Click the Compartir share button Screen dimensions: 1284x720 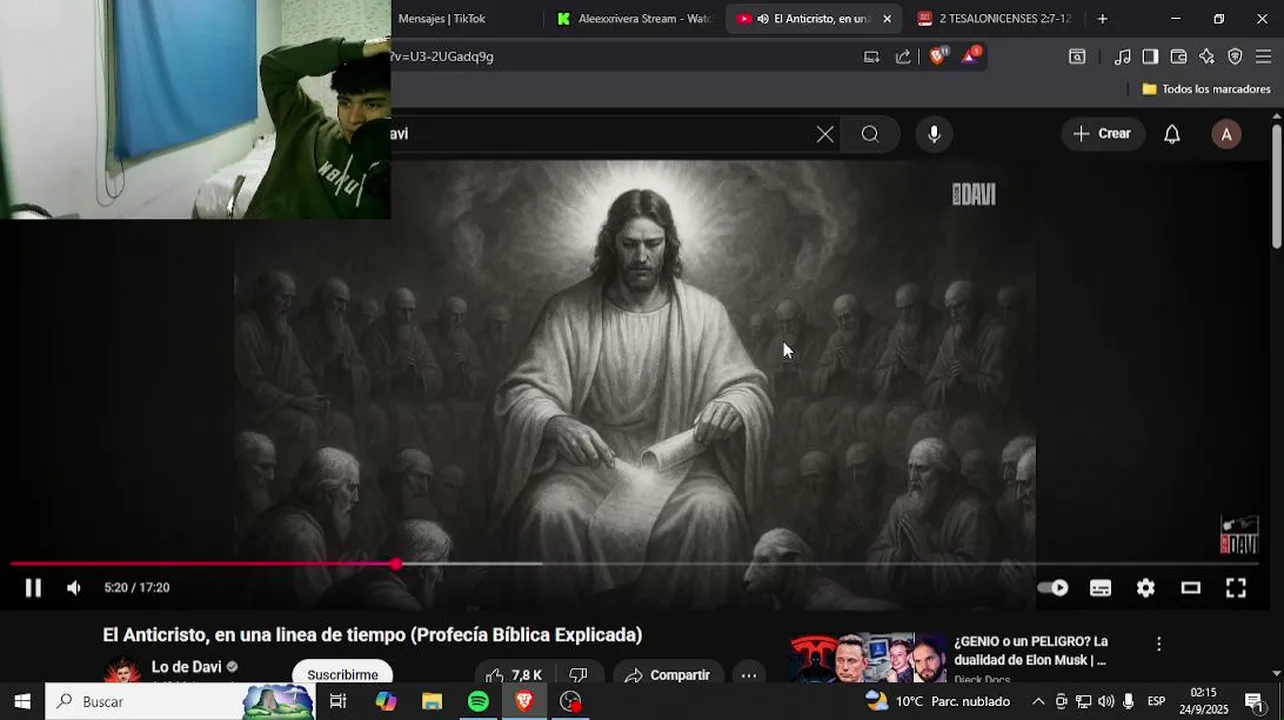(x=667, y=675)
